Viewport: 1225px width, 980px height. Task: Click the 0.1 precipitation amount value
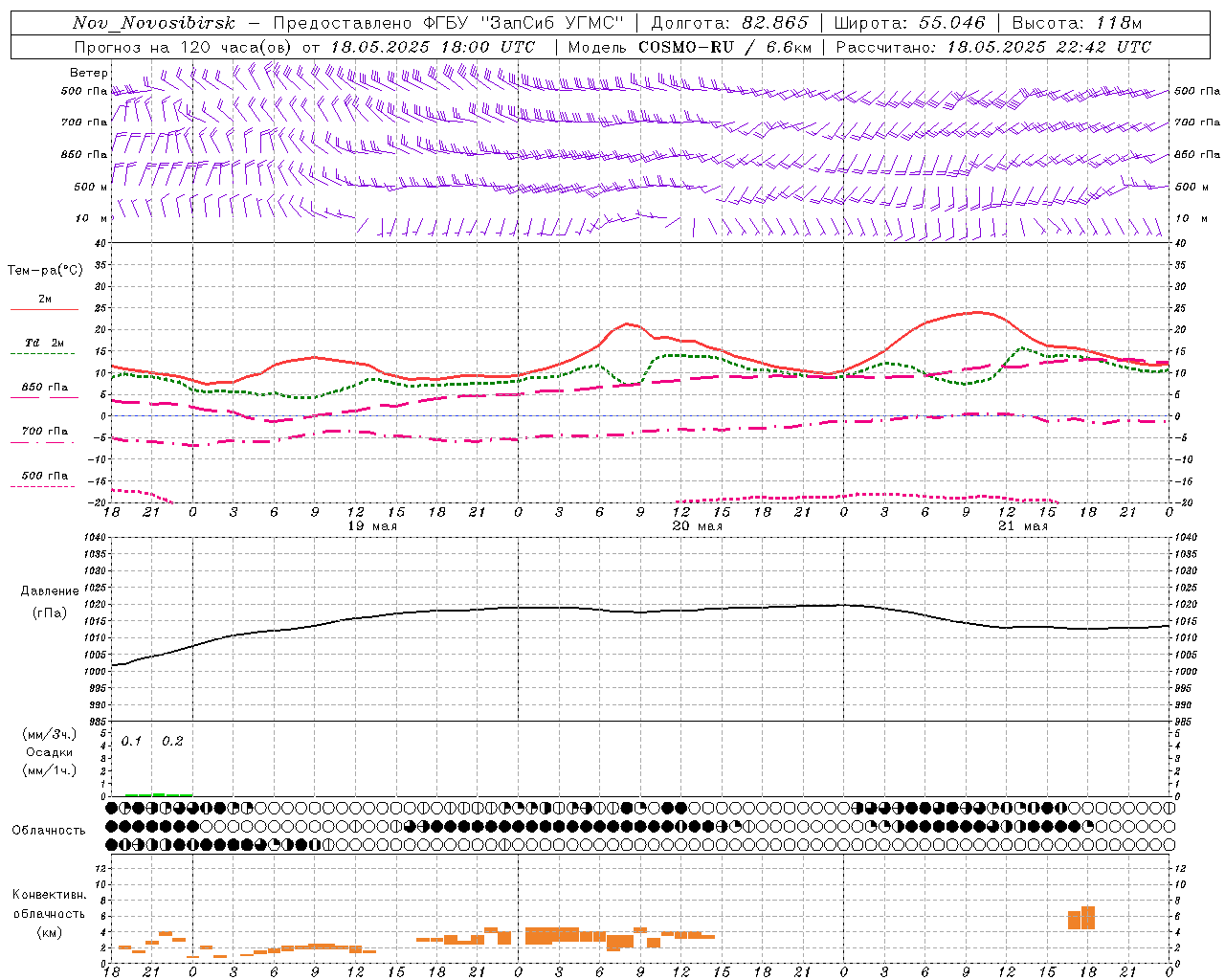(131, 742)
